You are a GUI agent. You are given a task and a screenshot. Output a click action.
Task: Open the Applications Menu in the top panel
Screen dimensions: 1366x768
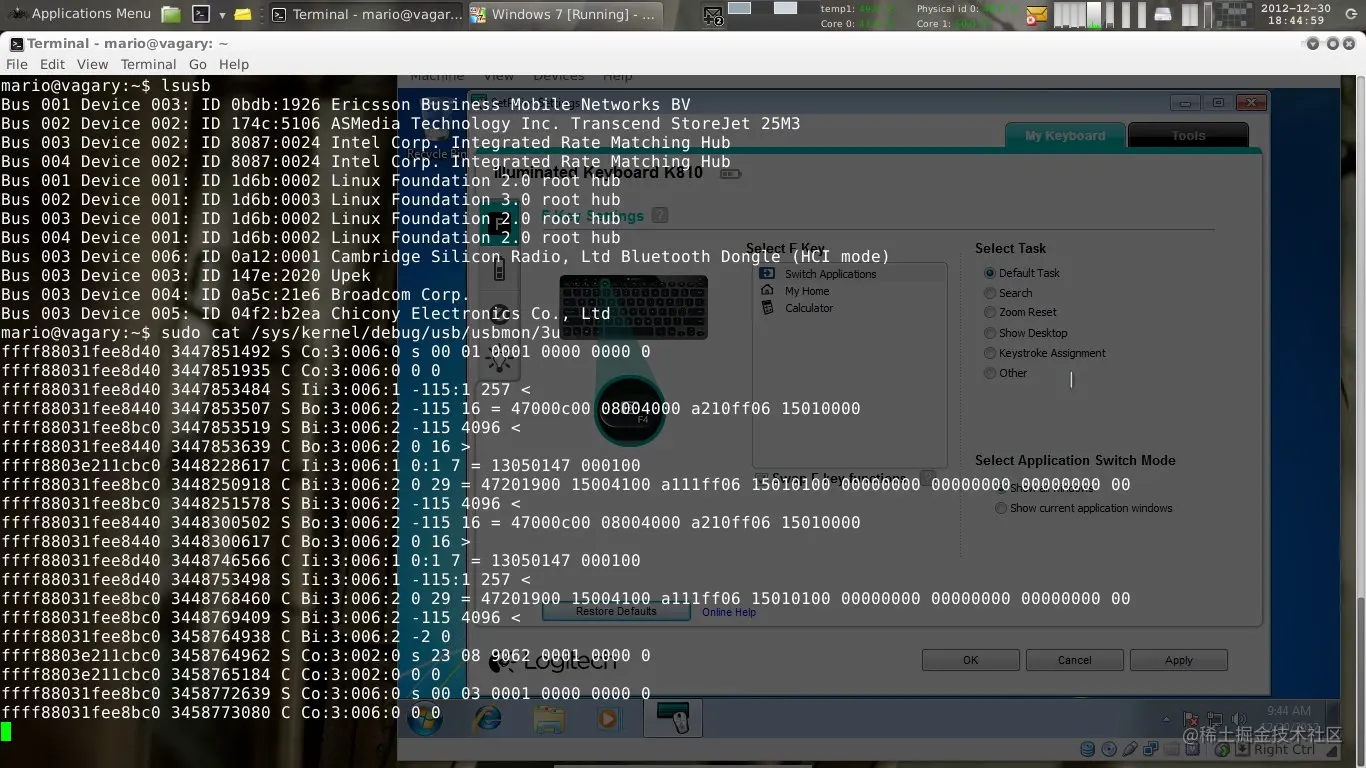pos(79,14)
